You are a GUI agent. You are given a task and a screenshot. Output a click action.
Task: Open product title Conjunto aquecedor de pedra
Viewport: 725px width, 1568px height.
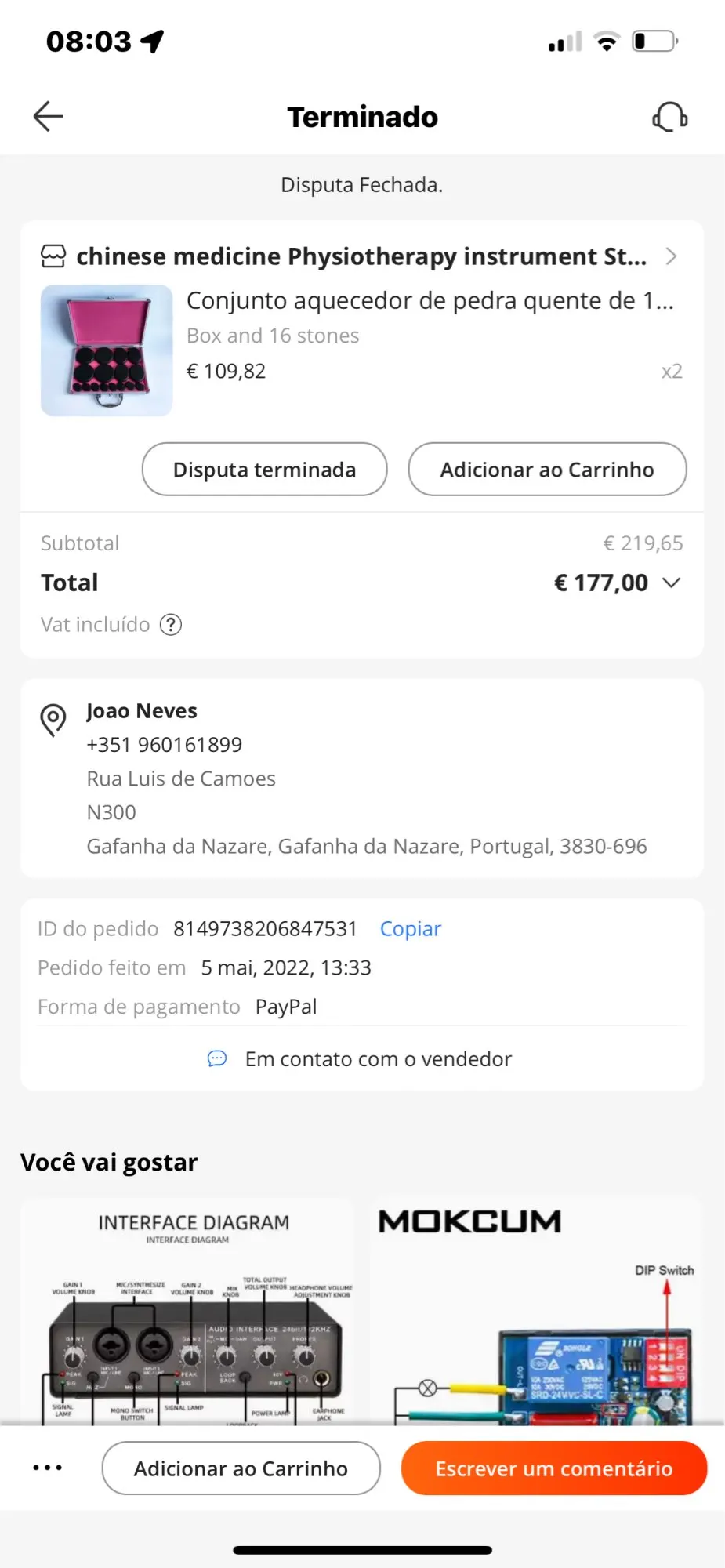coord(430,301)
